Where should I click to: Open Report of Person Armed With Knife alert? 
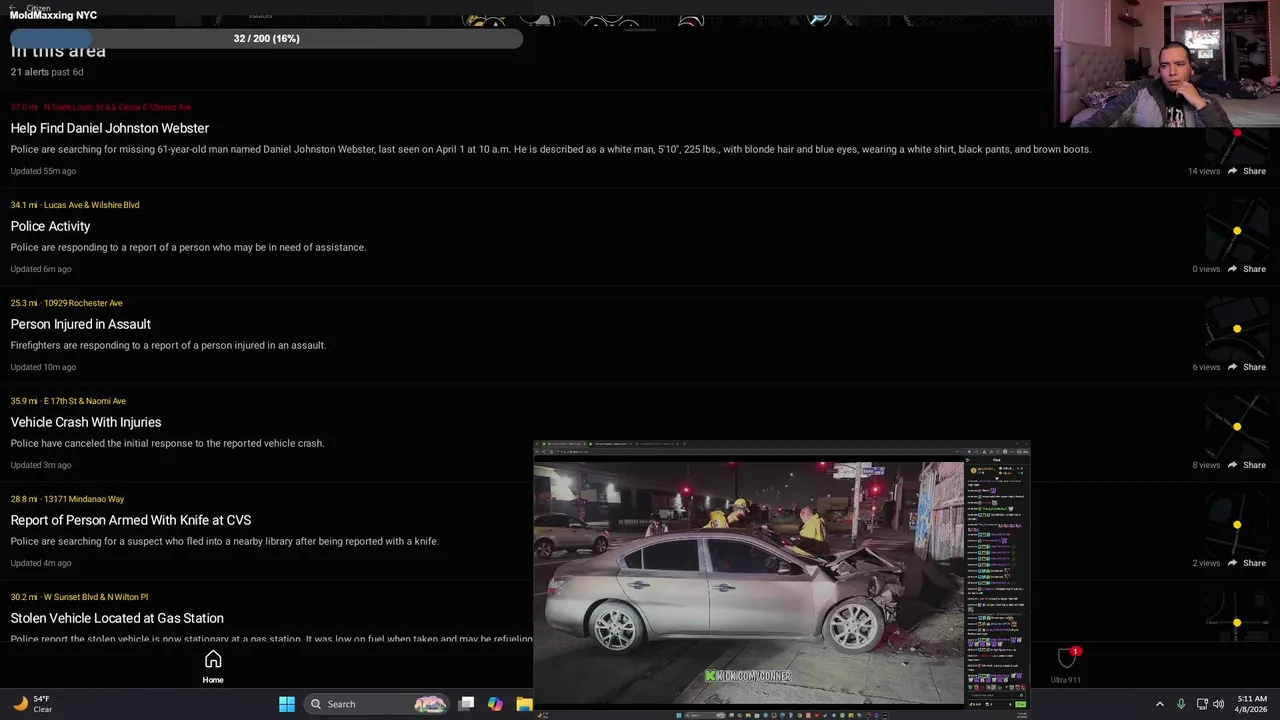(x=131, y=520)
